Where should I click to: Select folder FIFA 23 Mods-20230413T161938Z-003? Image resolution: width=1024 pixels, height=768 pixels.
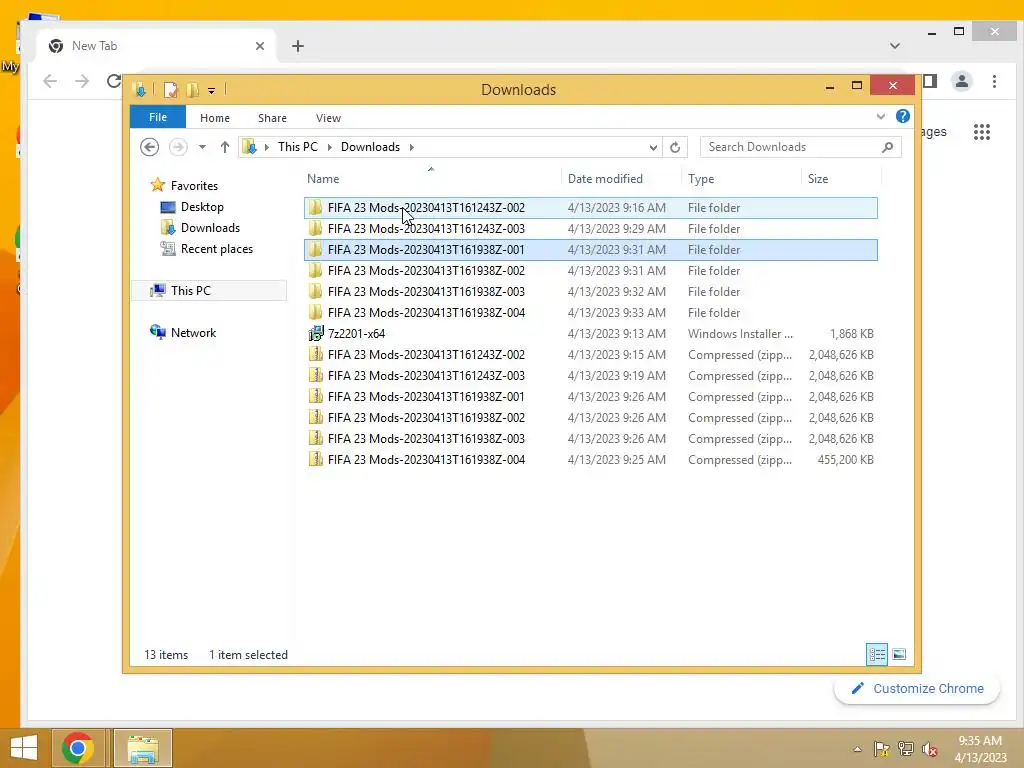590,291
